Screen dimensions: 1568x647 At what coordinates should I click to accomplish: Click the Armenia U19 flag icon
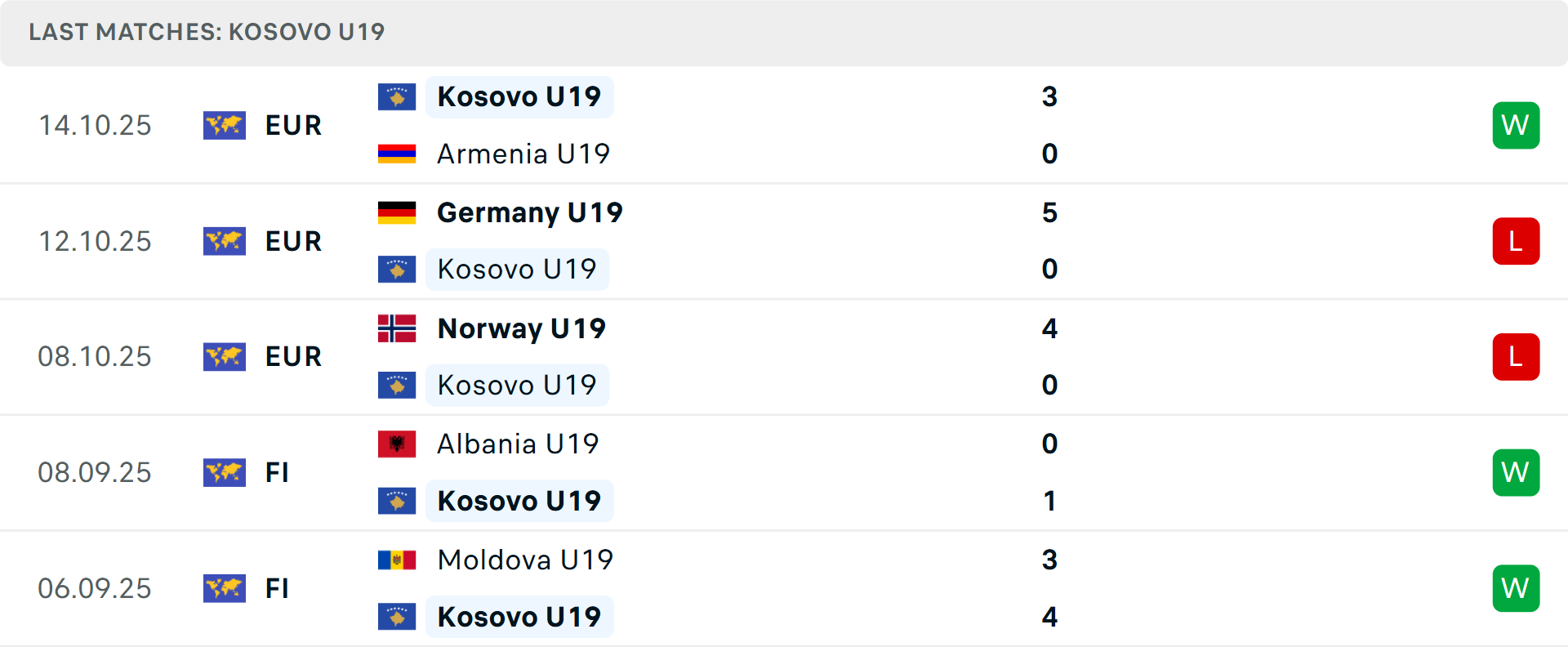[397, 153]
